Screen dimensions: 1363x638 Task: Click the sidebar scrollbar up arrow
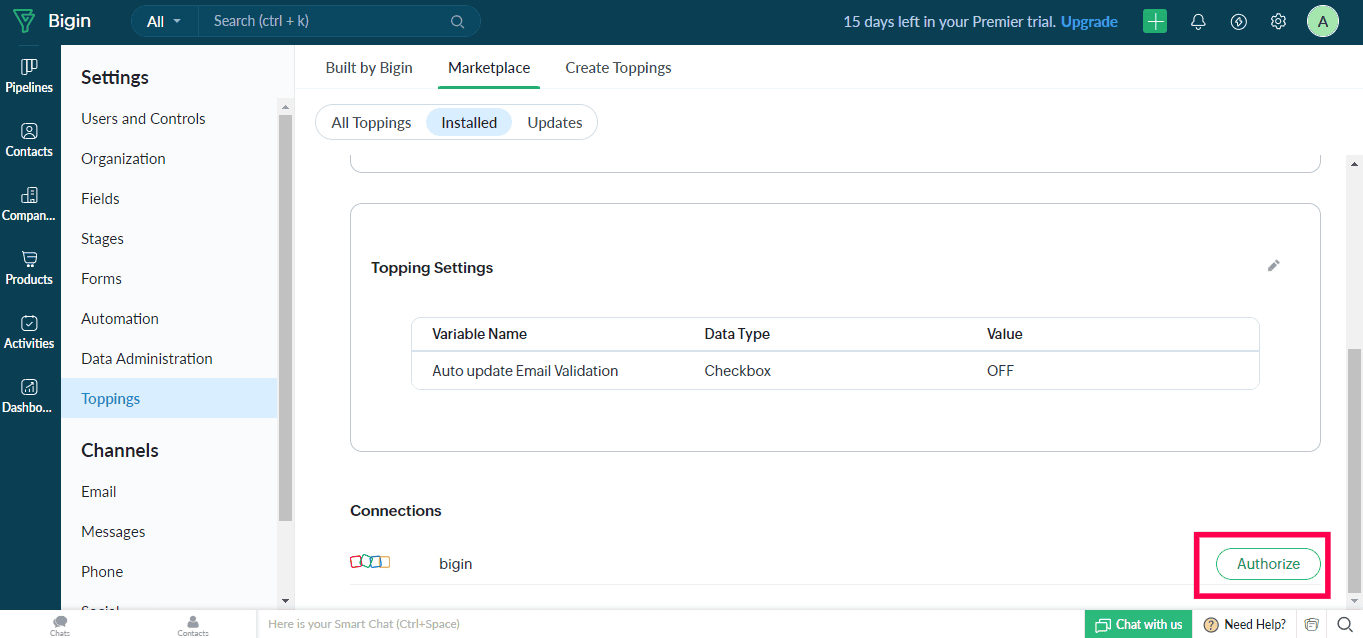(285, 107)
